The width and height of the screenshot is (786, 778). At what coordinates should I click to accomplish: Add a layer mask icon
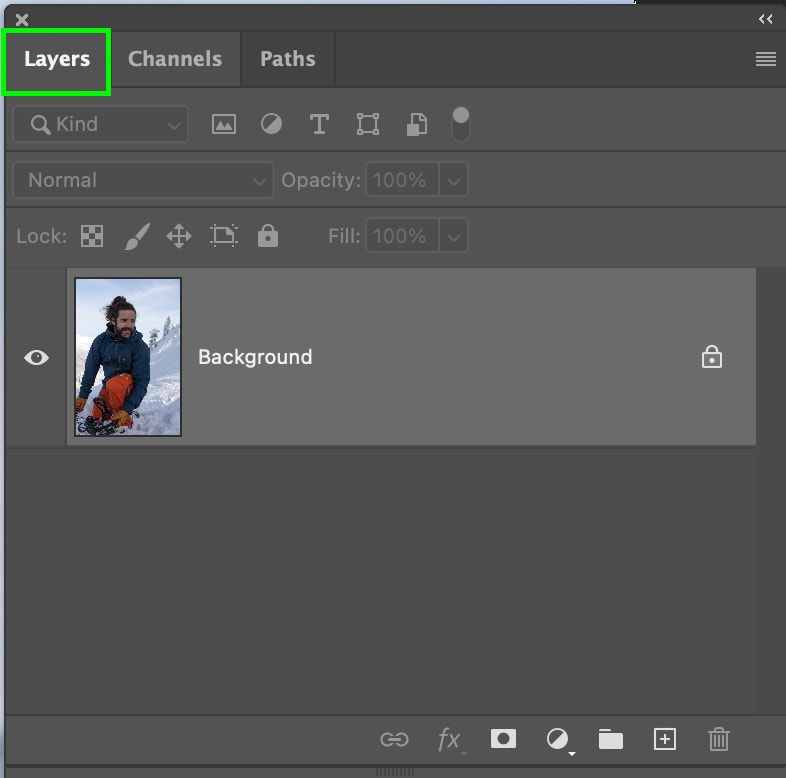[503, 739]
